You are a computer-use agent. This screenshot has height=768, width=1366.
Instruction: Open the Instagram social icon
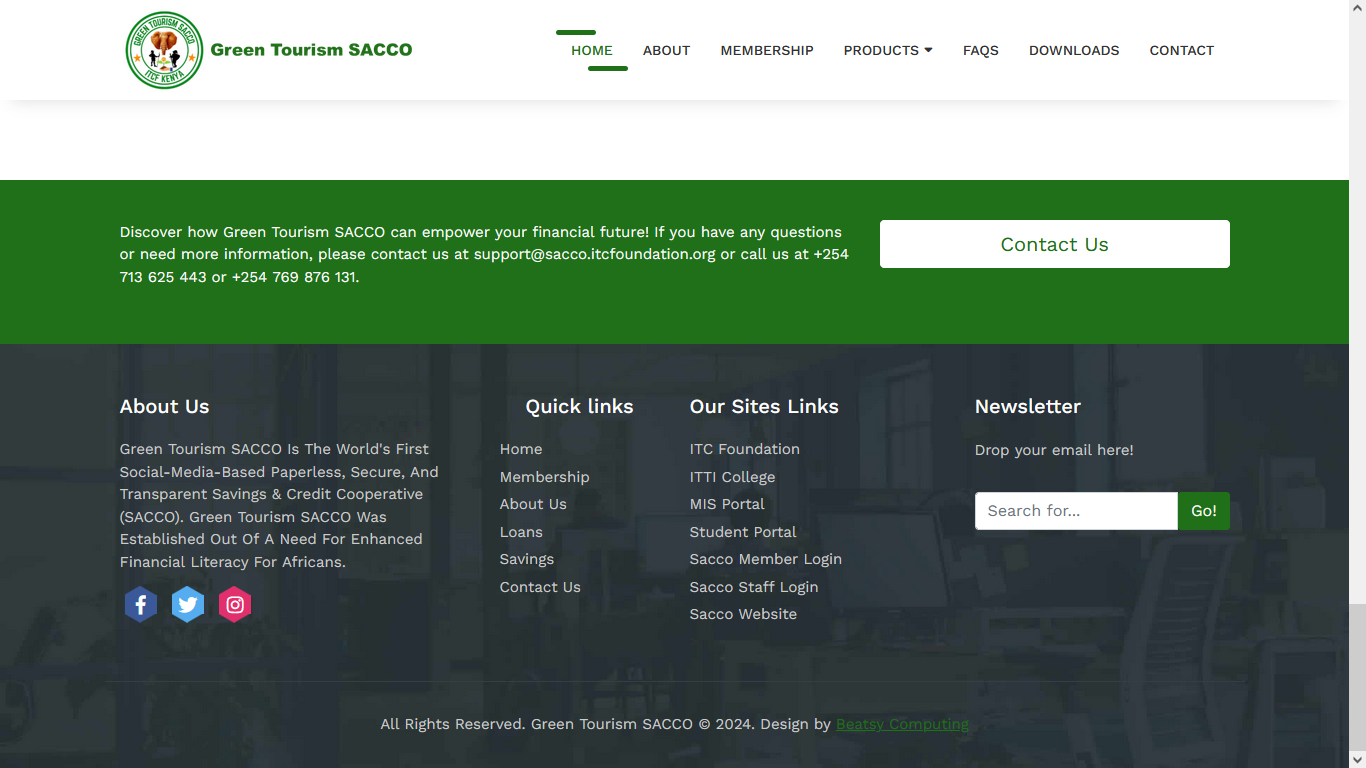tap(235, 604)
